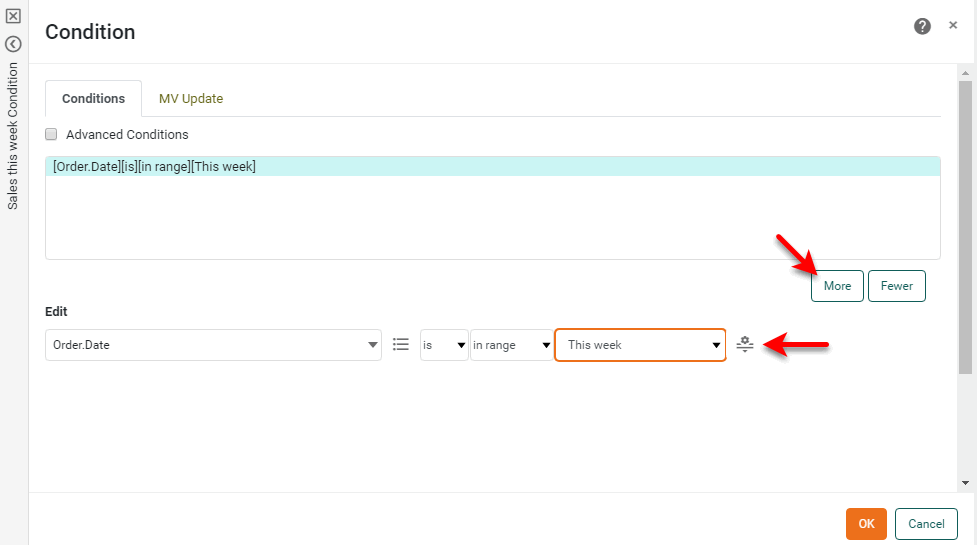The image size is (977, 545).
Task: Select the Conditions tab
Action: tap(93, 99)
